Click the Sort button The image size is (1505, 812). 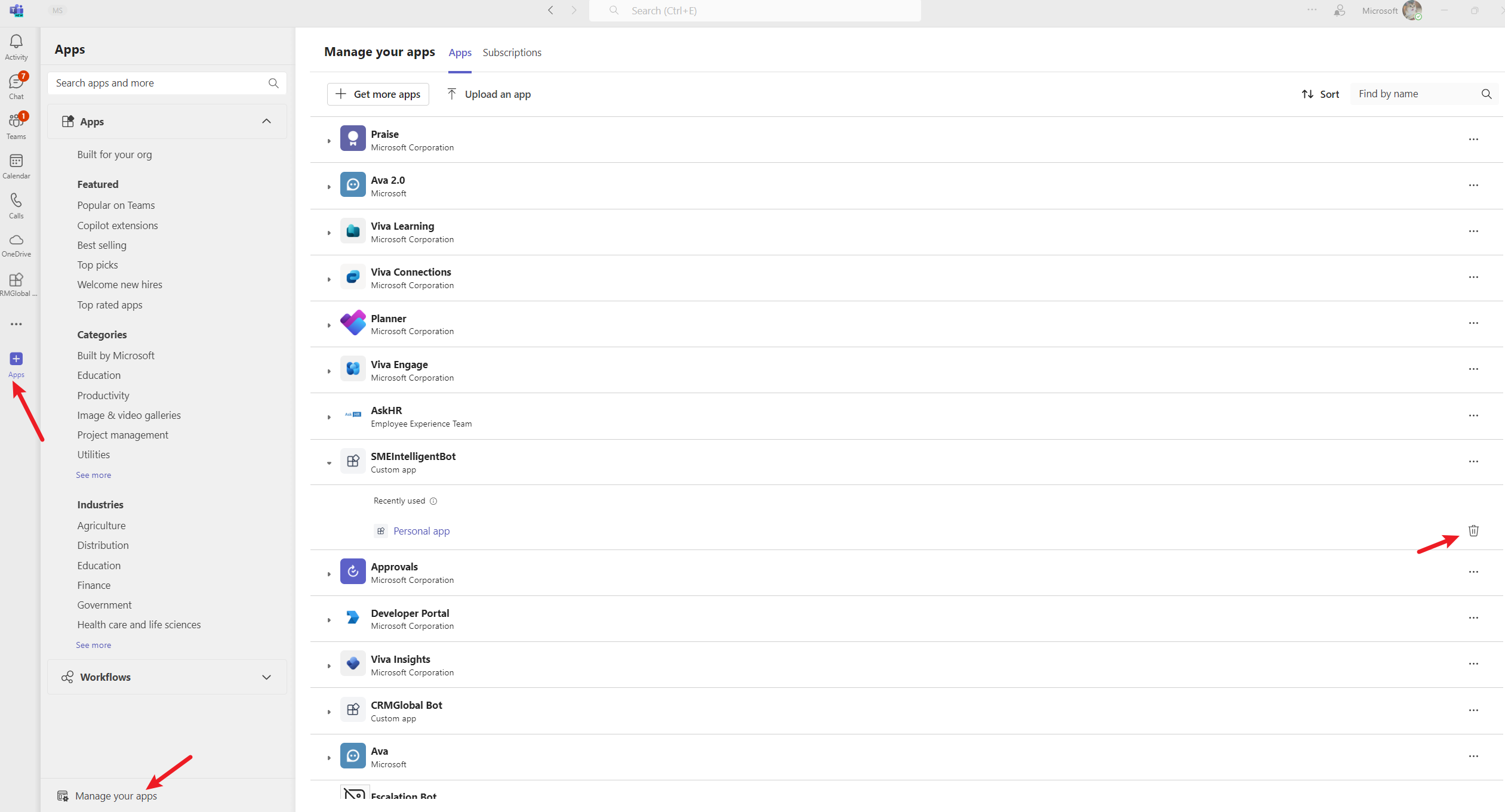click(1320, 94)
